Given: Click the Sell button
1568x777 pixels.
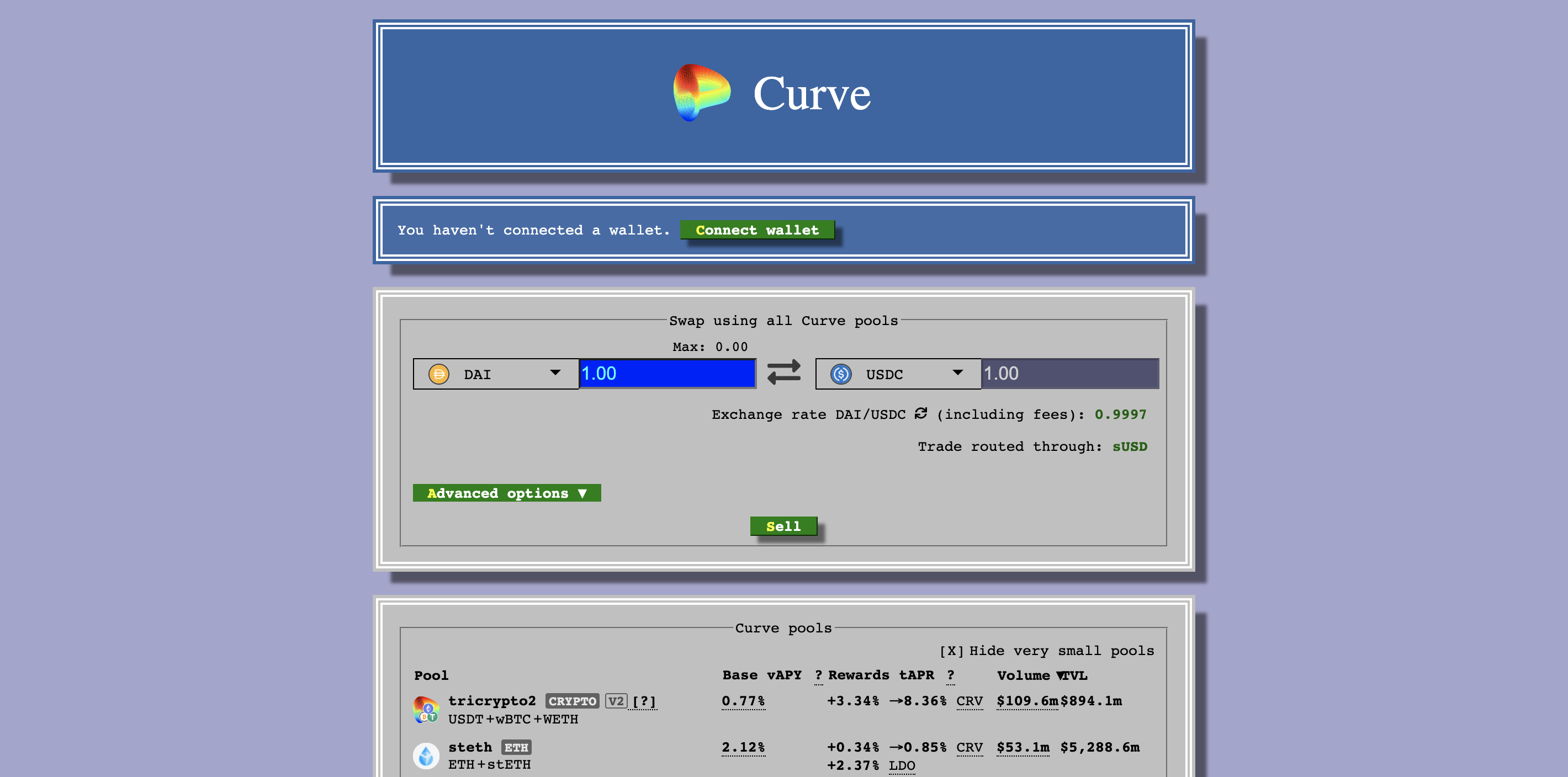Looking at the screenshot, I should click(x=783, y=526).
